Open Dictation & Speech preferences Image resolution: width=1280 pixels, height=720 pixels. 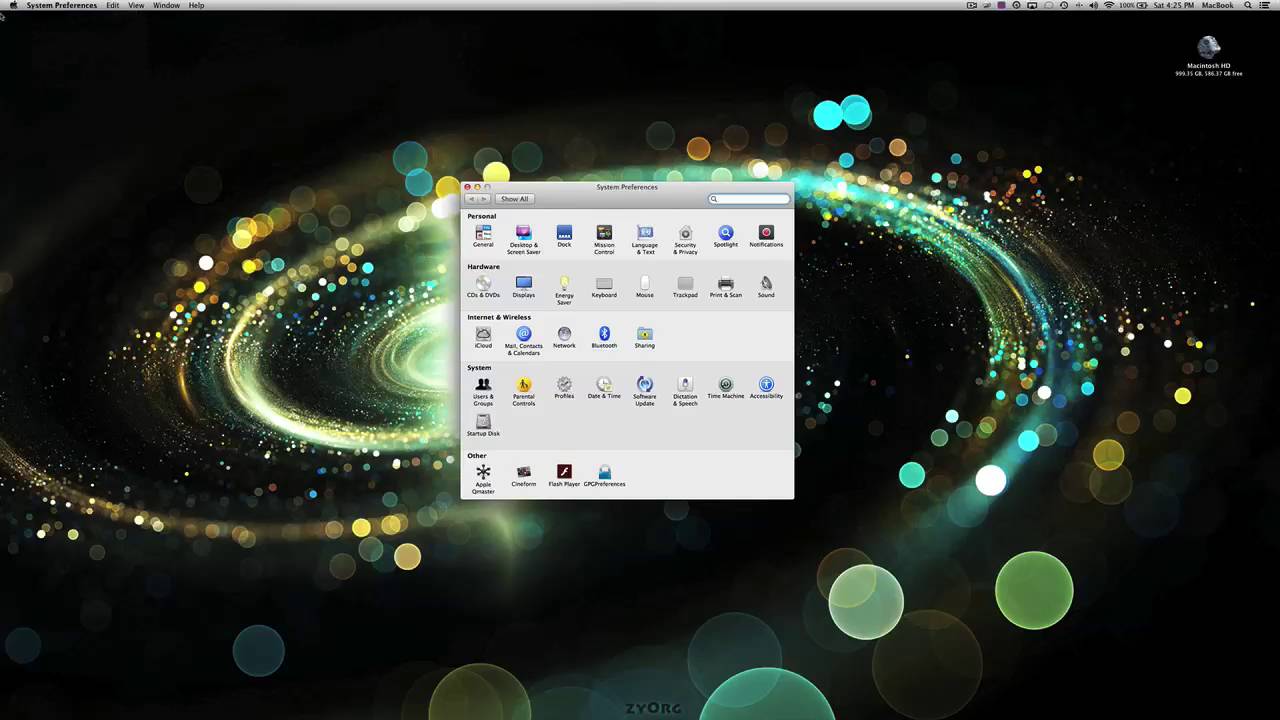[685, 391]
